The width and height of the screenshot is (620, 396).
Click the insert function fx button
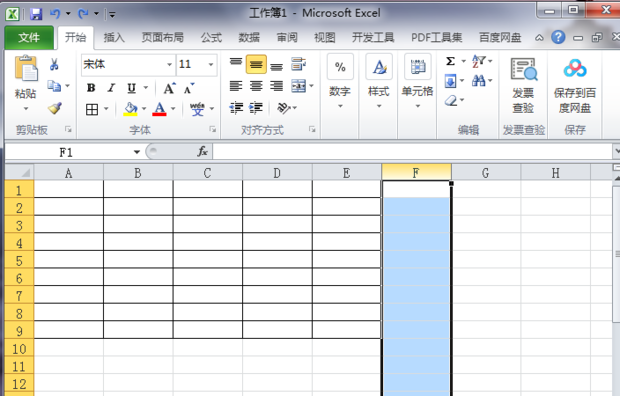202,152
